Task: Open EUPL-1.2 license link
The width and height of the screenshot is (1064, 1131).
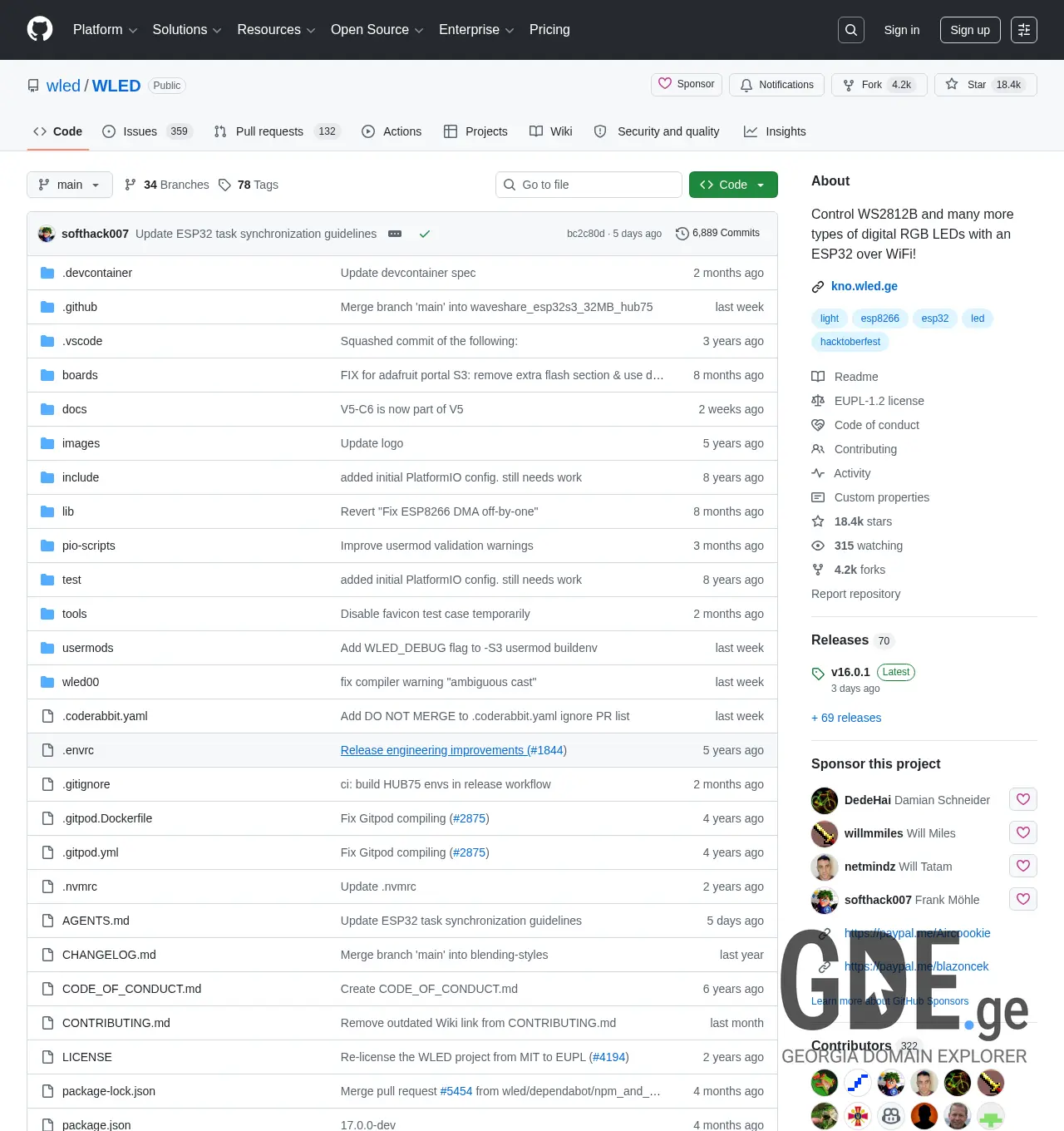Action: [879, 401]
